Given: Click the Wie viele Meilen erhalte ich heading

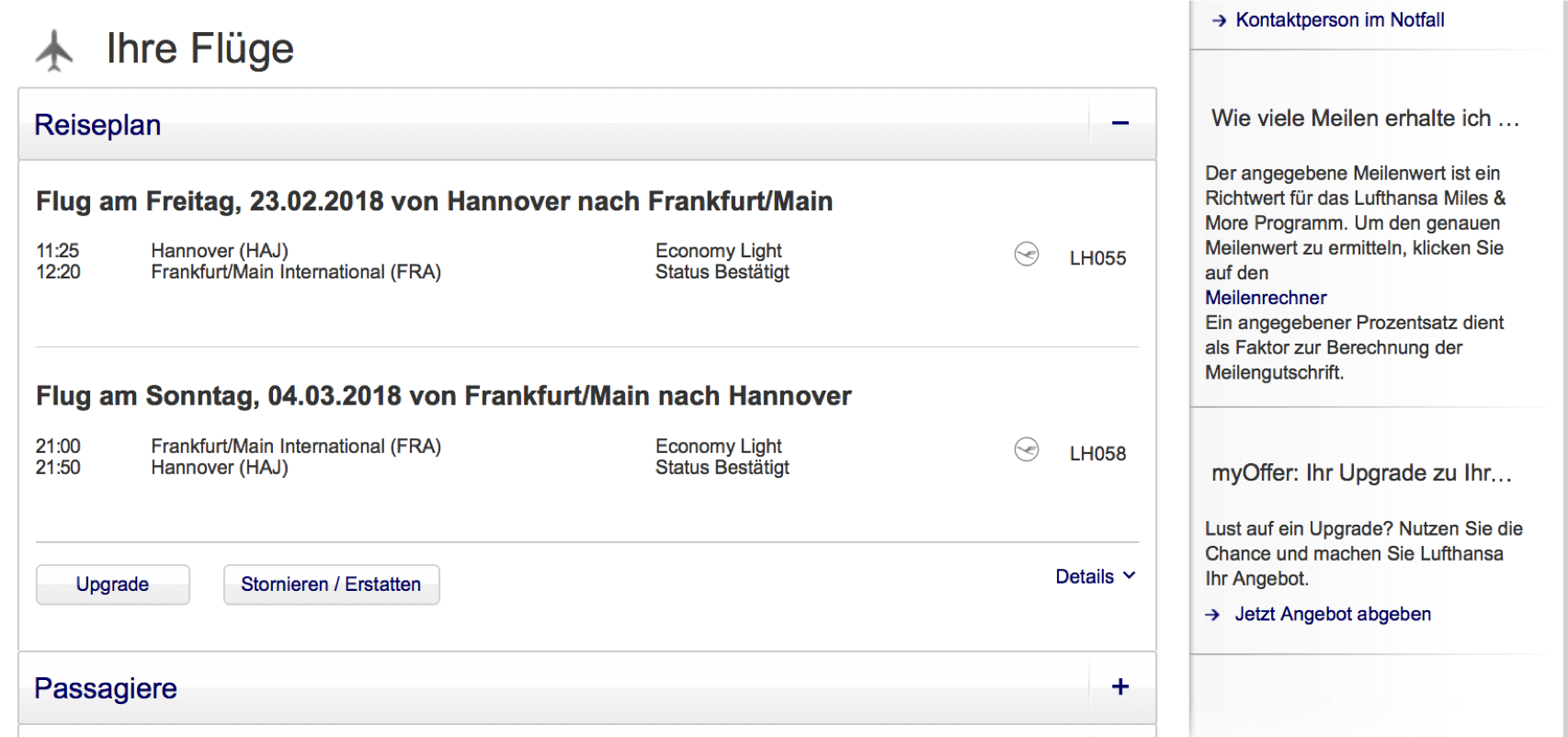Looking at the screenshot, I should 1364,119.
